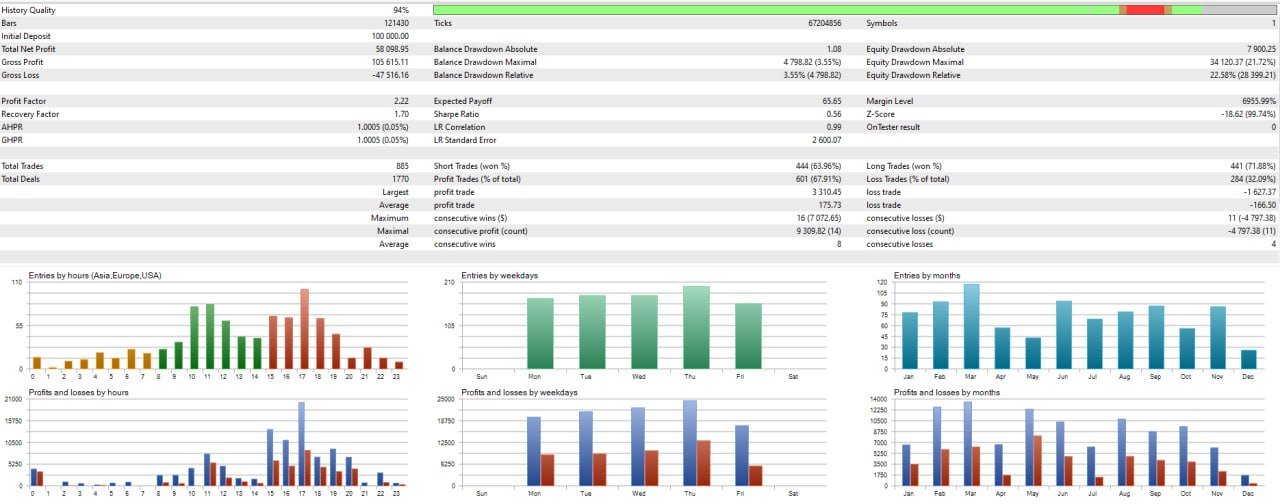Screen dimensions: 1280x504
Task: Select the Thu bar in Entries by weekdays
Action: pyautogui.click(x=696, y=328)
